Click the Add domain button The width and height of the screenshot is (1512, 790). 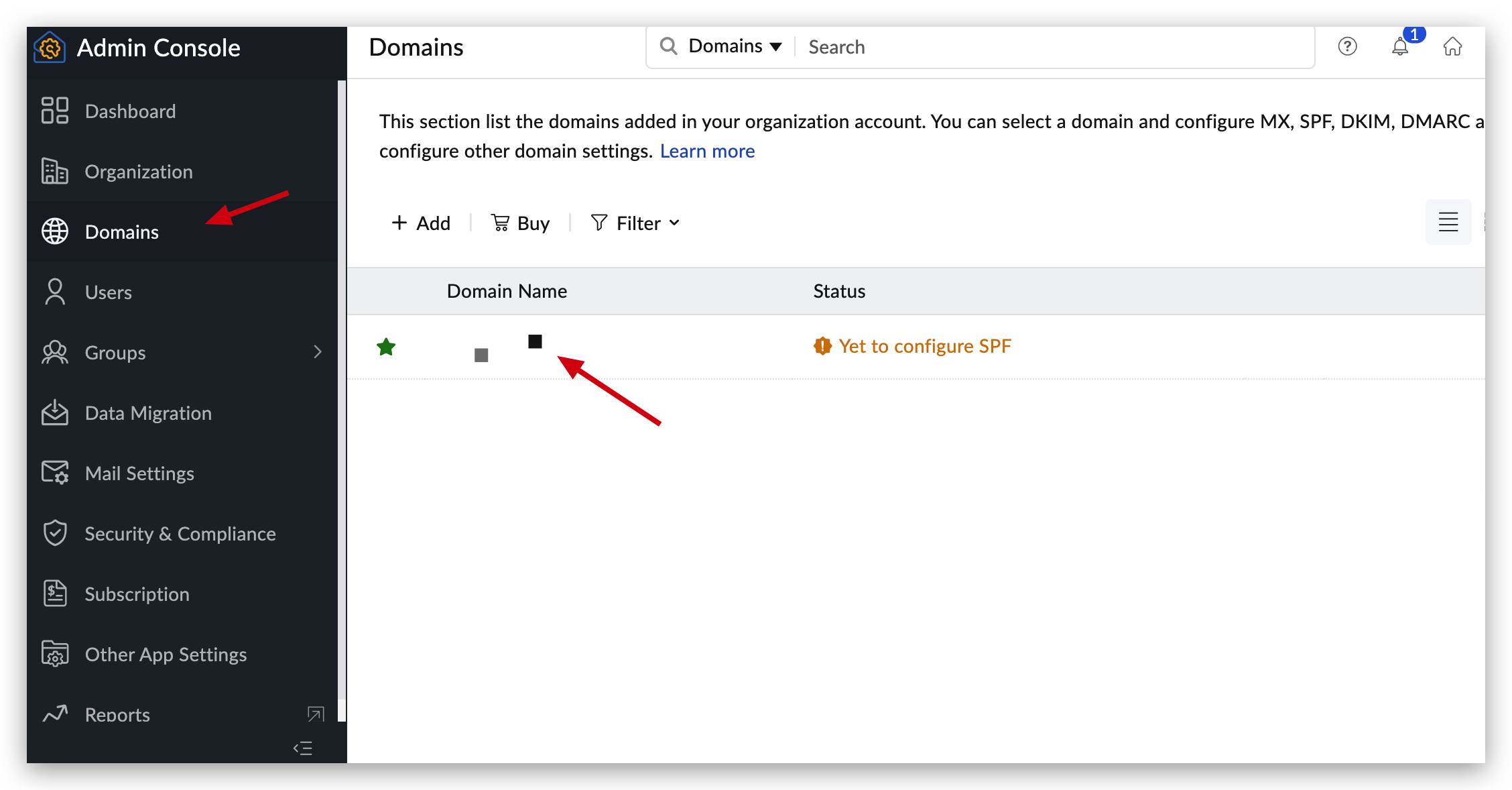(x=421, y=223)
